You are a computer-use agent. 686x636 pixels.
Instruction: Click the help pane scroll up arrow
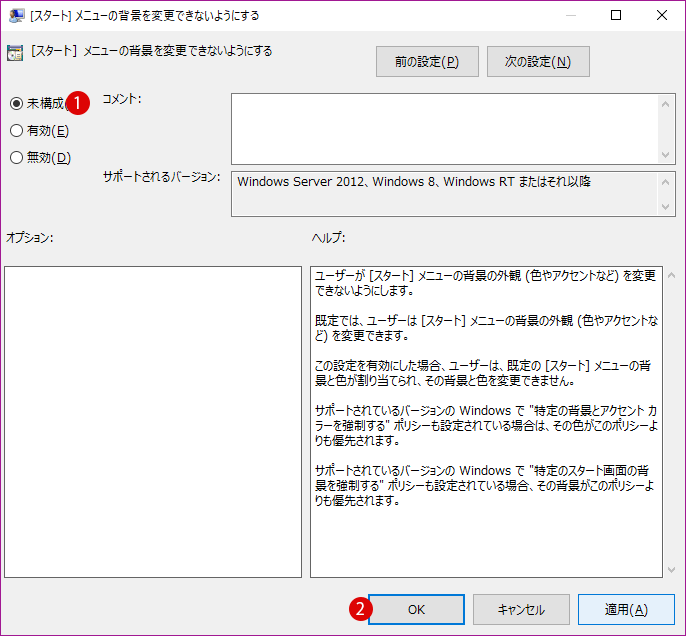coord(672,276)
